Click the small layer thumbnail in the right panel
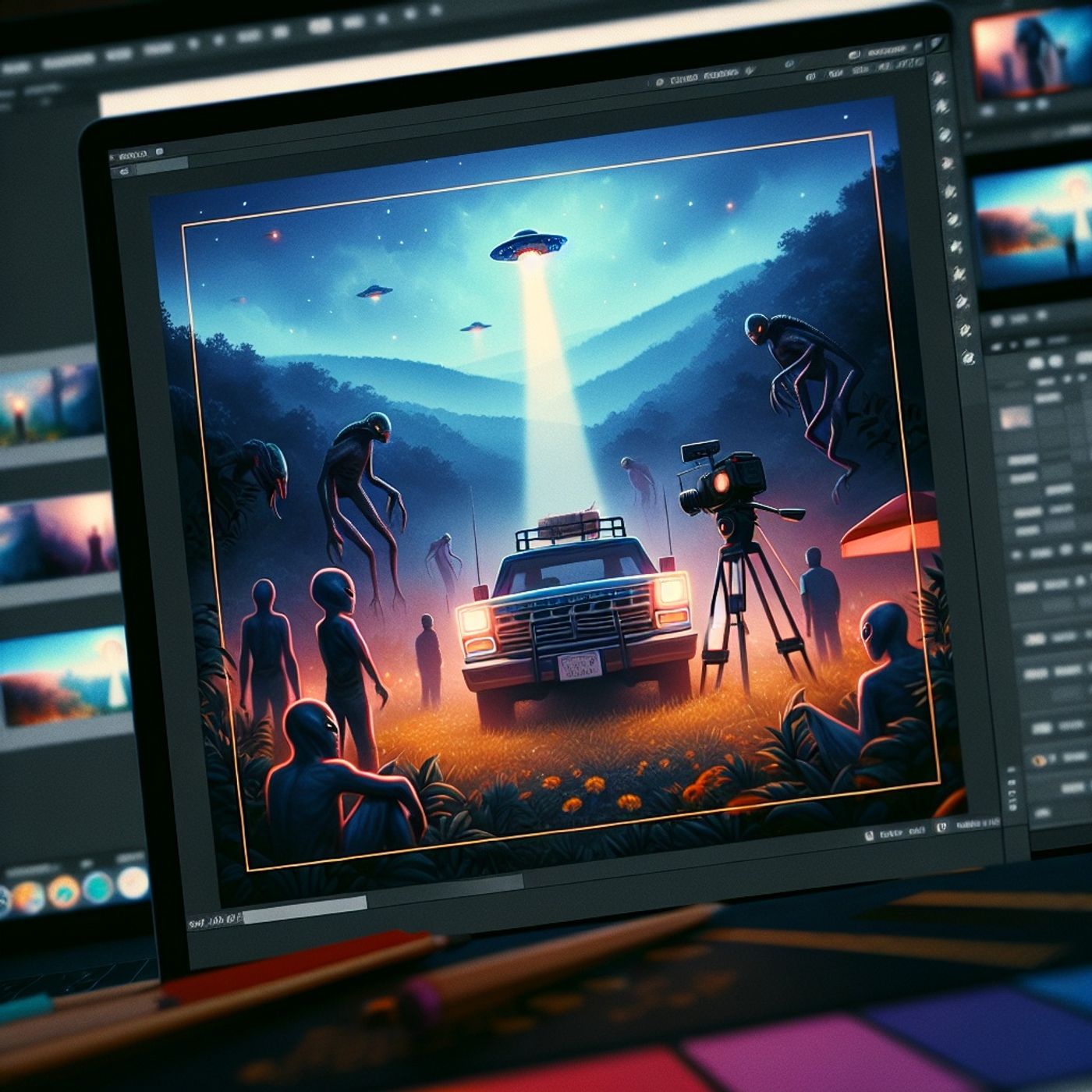The height and width of the screenshot is (1092, 1092). (x=1016, y=419)
